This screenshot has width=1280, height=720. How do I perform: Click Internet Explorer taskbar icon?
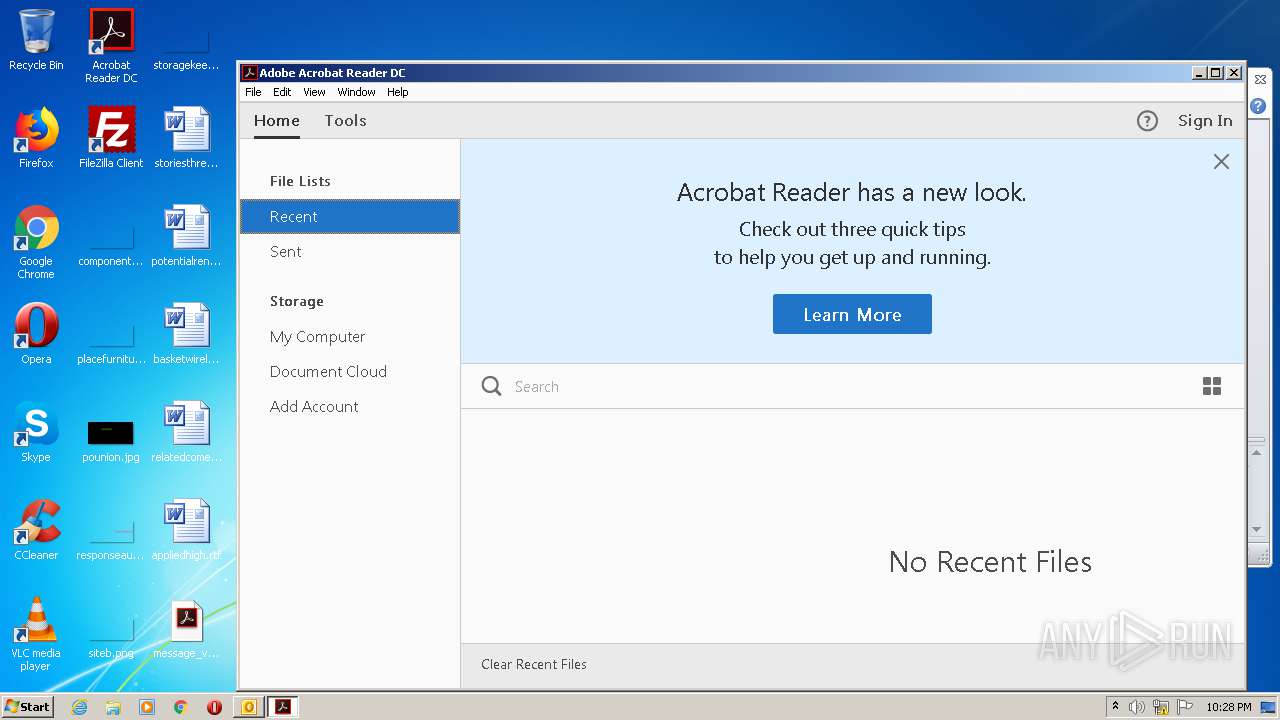click(x=79, y=707)
